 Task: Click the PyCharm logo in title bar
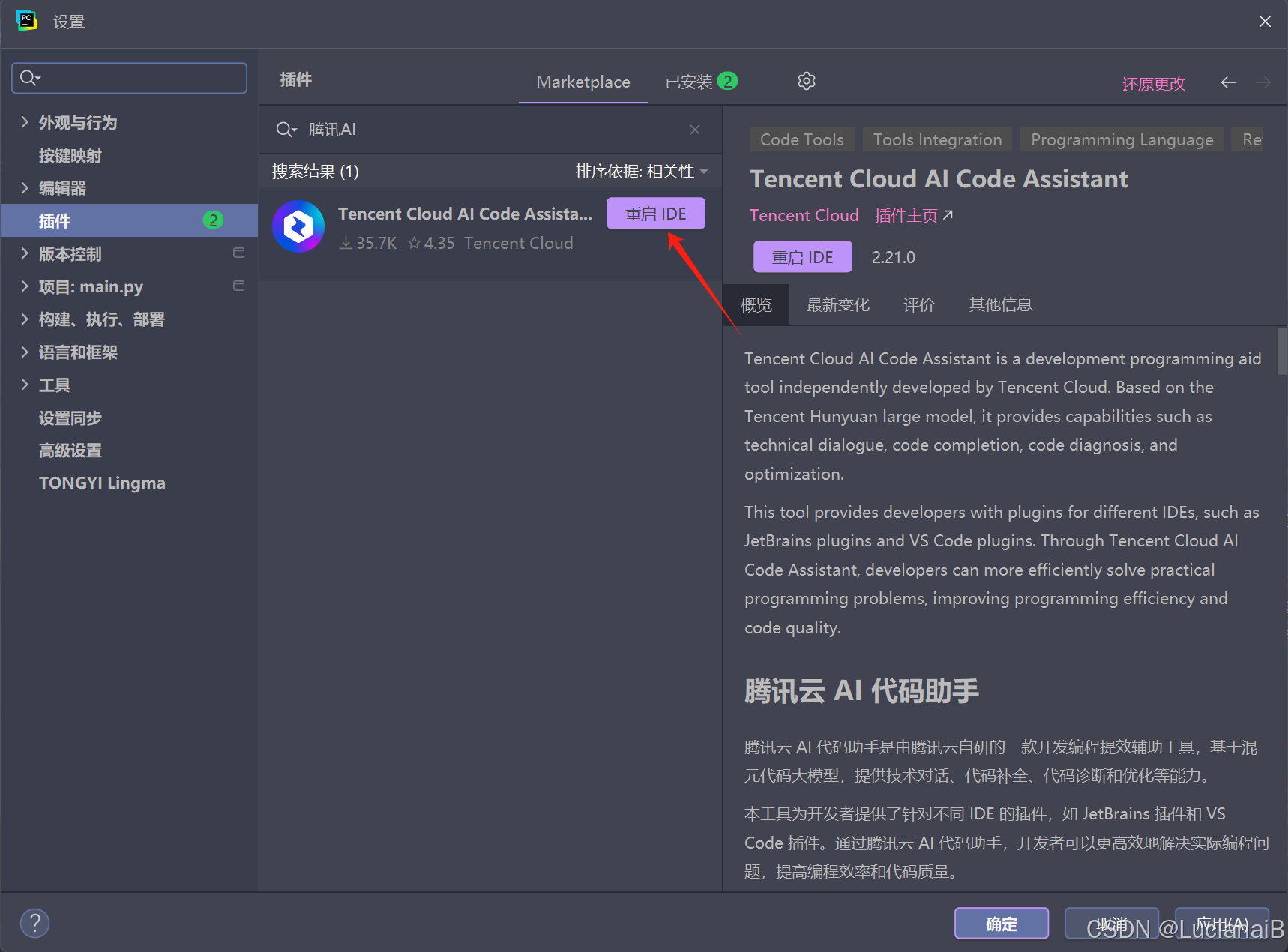(x=27, y=21)
